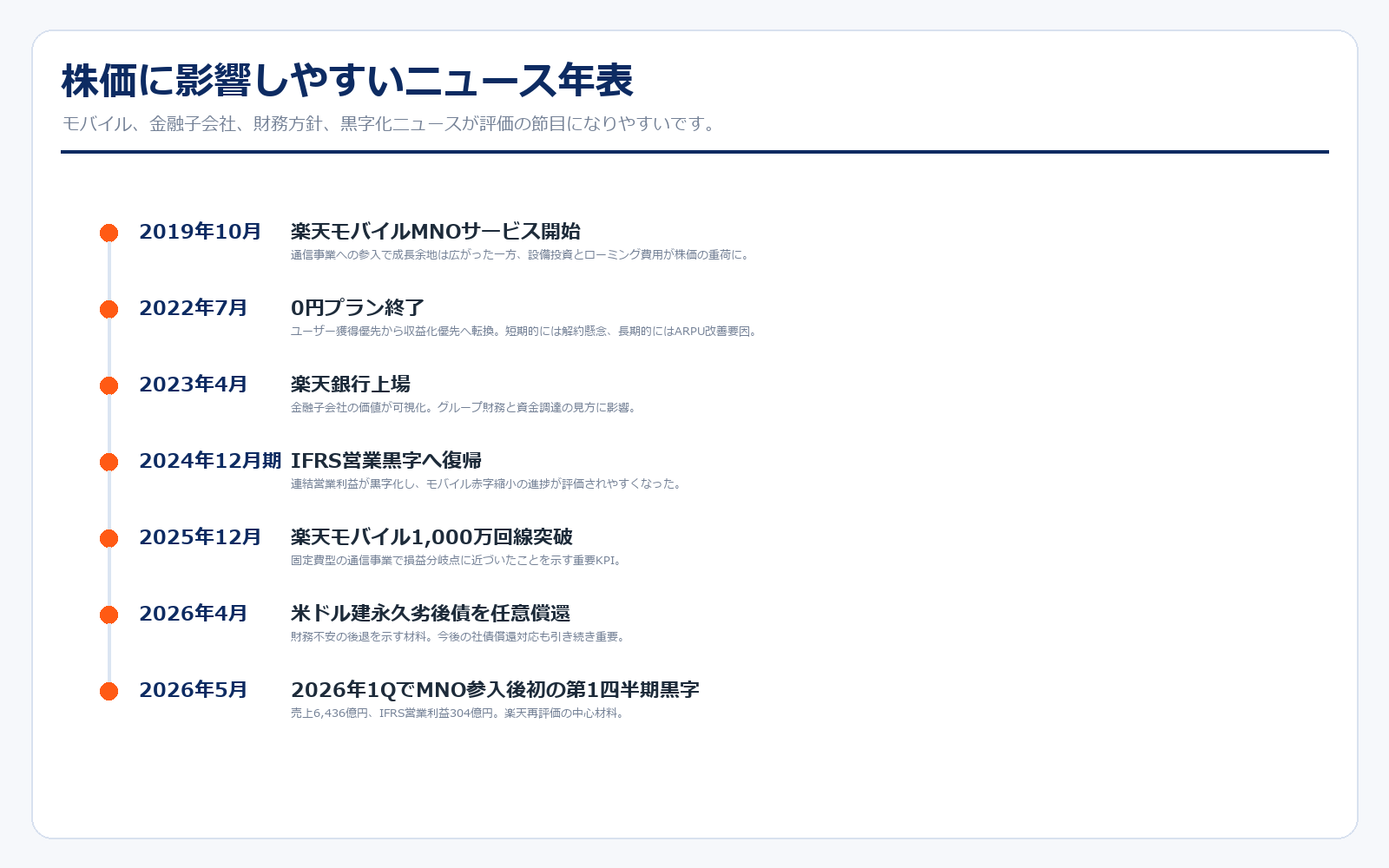The width and height of the screenshot is (1389, 868).
Task: Click the orange marker for 2026年5月
Action: [x=109, y=691]
